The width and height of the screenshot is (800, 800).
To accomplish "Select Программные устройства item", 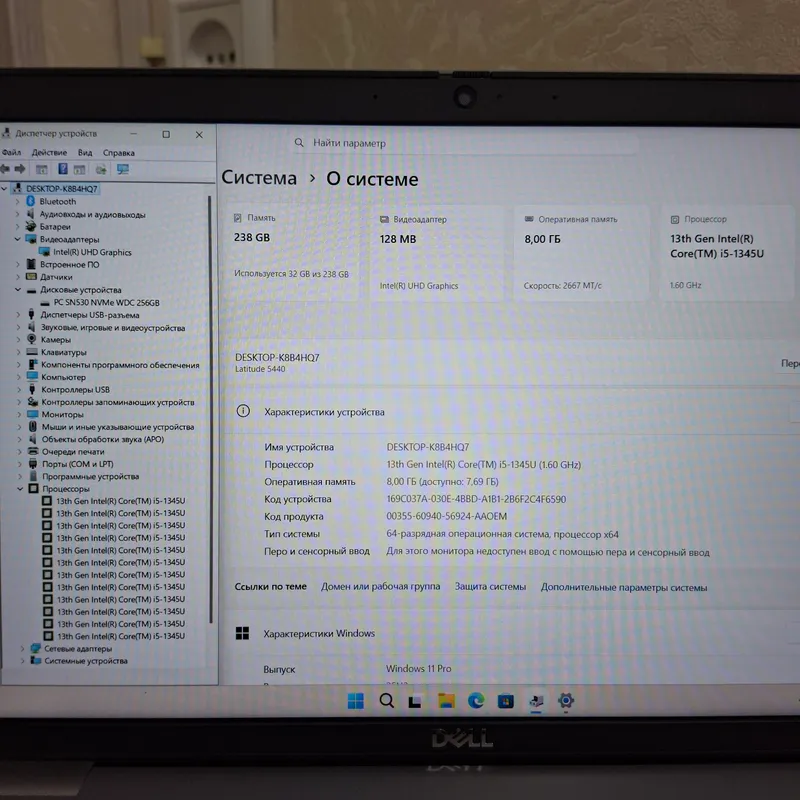I will [x=90, y=476].
